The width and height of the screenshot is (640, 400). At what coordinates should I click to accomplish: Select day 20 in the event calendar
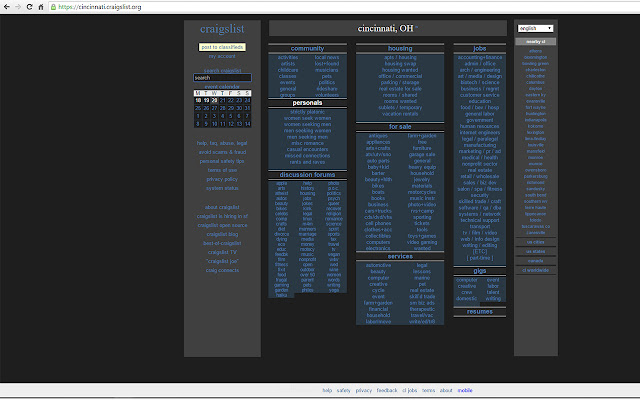[x=214, y=100]
